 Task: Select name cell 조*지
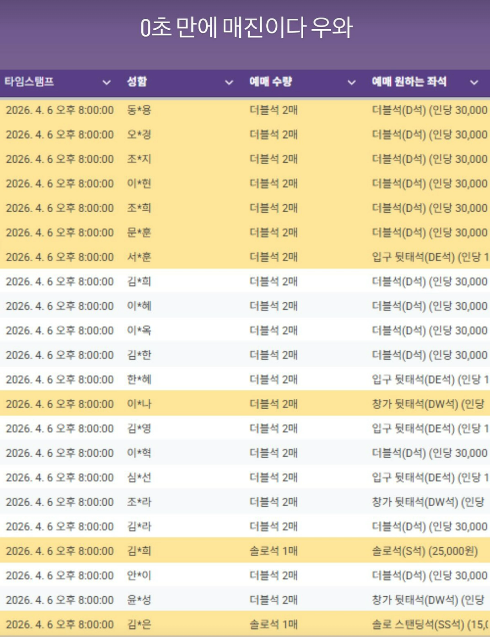[139, 159]
